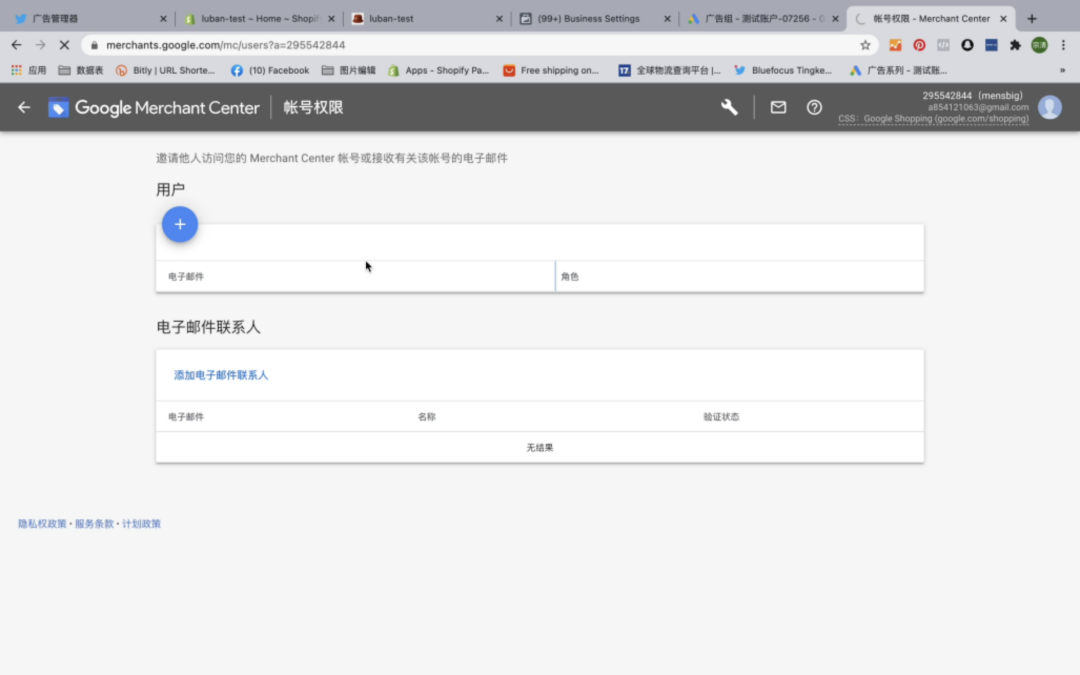Click the gray code extension icon

(943, 45)
